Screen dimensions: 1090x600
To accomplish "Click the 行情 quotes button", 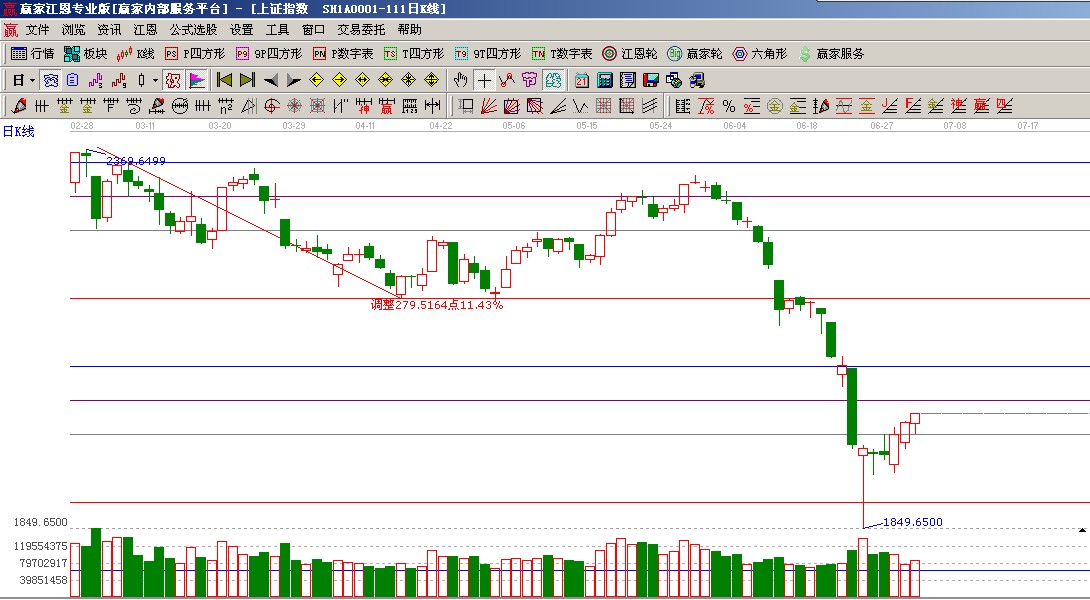I will pyautogui.click(x=33, y=54).
